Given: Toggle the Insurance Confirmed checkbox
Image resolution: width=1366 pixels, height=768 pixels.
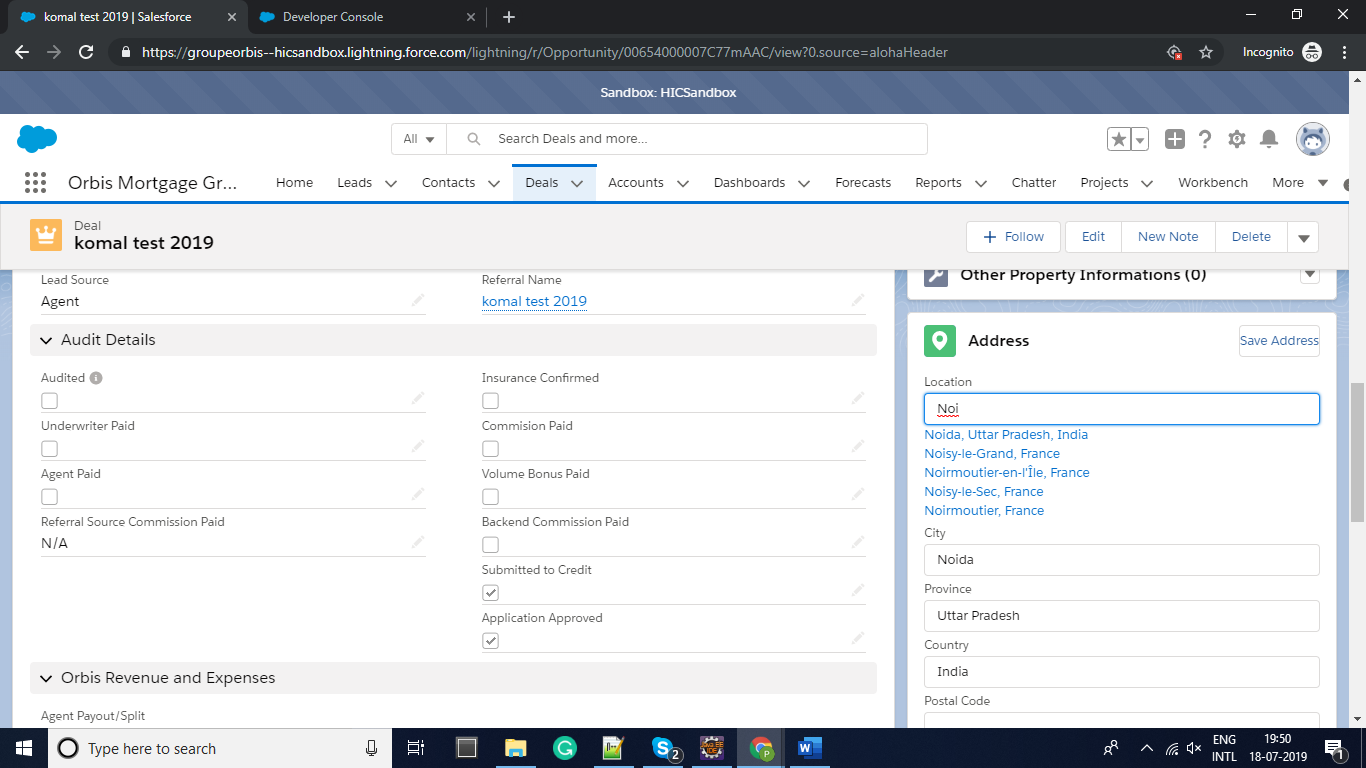Looking at the screenshot, I should [x=490, y=401].
